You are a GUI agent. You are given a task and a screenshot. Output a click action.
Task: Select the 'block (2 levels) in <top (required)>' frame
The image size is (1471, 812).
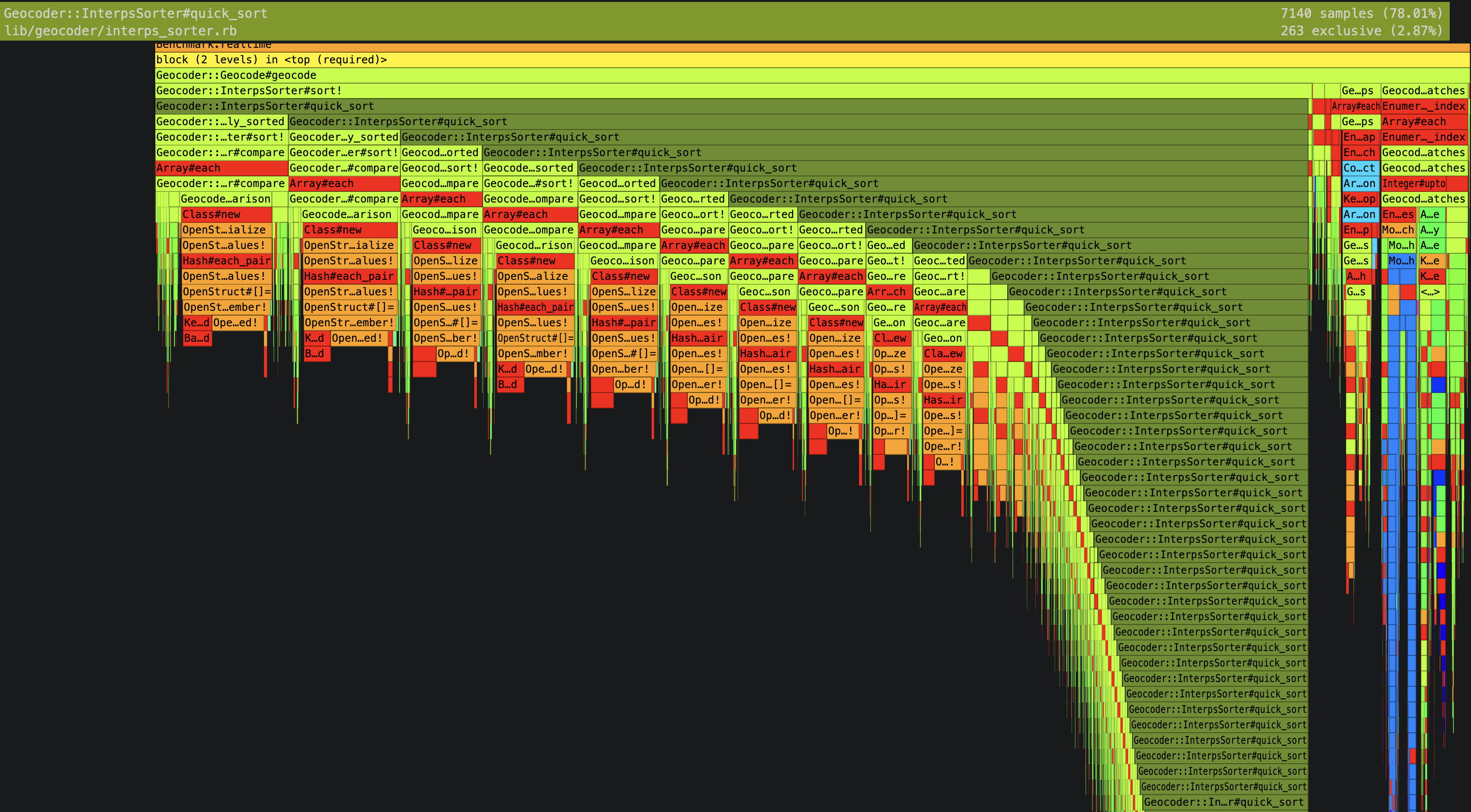tap(812, 60)
